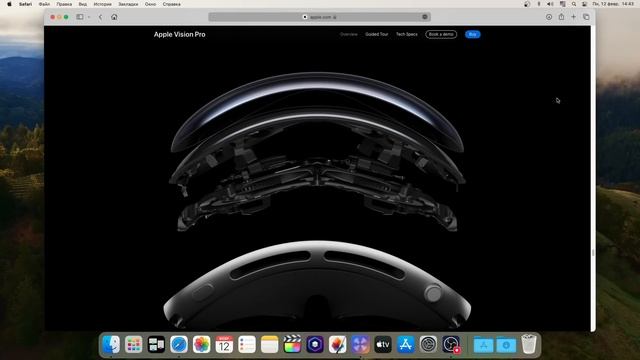Show Safari downloads
The height and width of the screenshot is (360, 640).
[549, 17]
